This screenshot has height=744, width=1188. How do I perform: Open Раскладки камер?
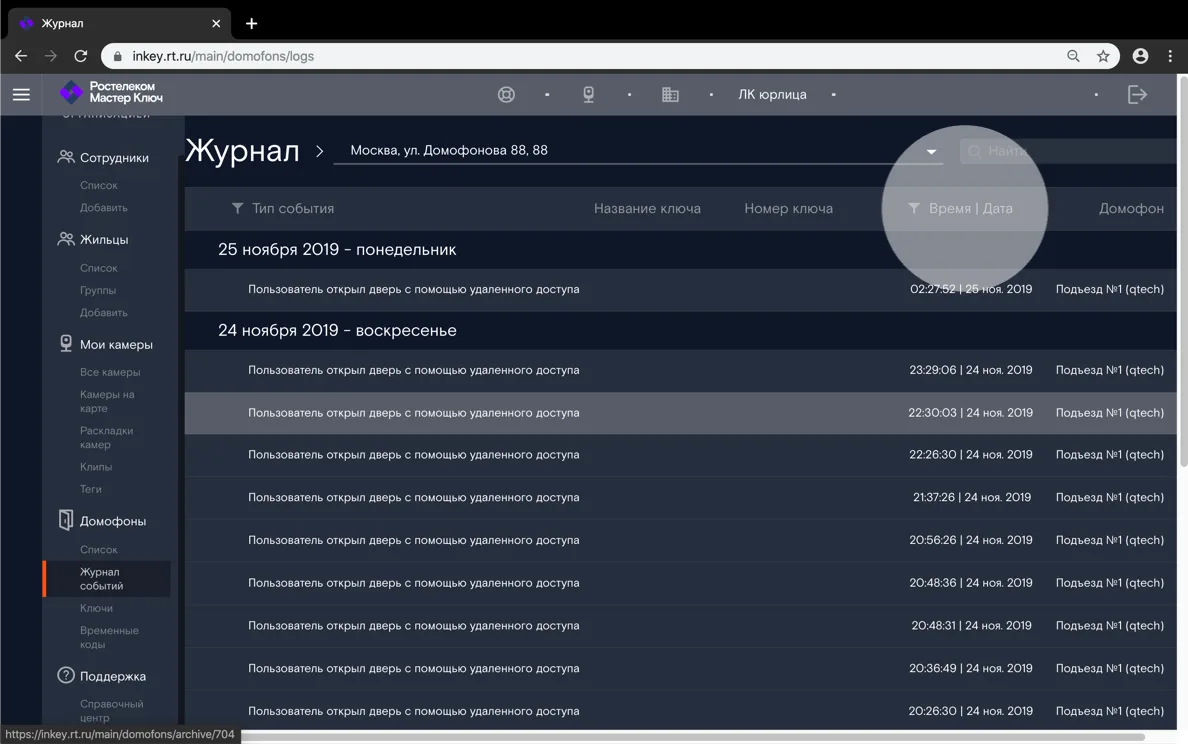tap(106, 437)
